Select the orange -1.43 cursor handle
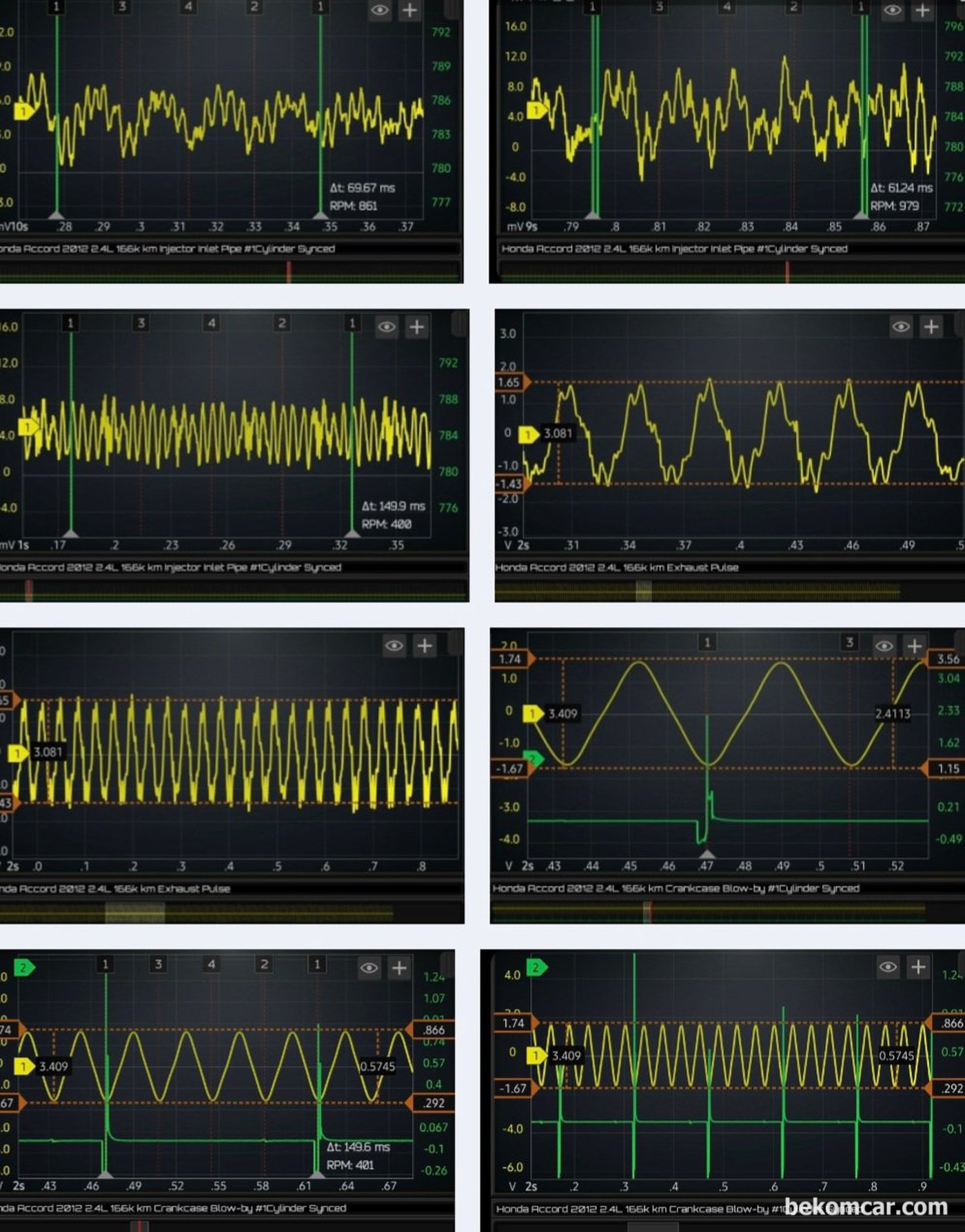This screenshot has height=1232, width=965. [x=511, y=484]
